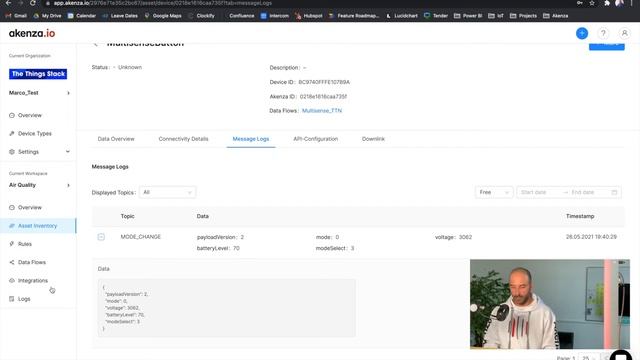Open the Calendar bookmark
Screen dimensions: 640x360
click(82, 16)
